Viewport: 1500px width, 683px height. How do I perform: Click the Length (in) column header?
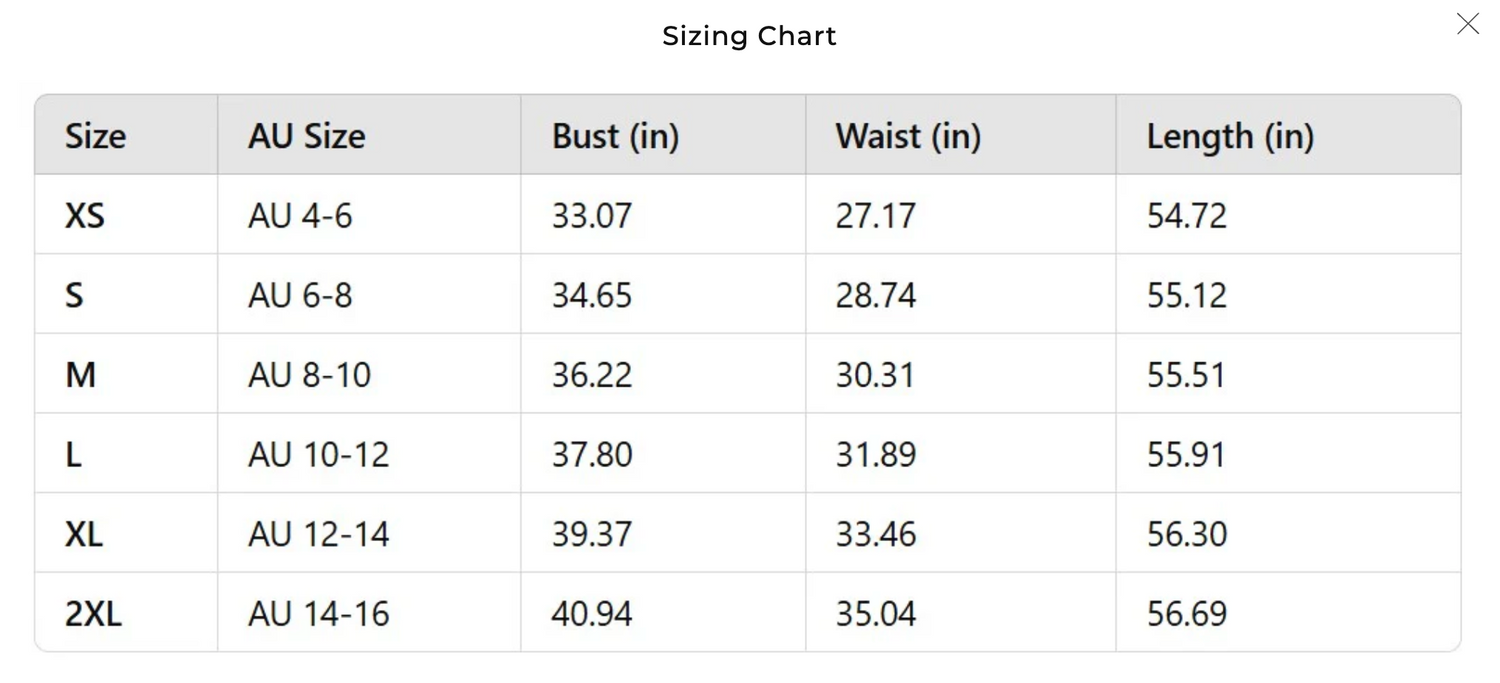(1230, 136)
